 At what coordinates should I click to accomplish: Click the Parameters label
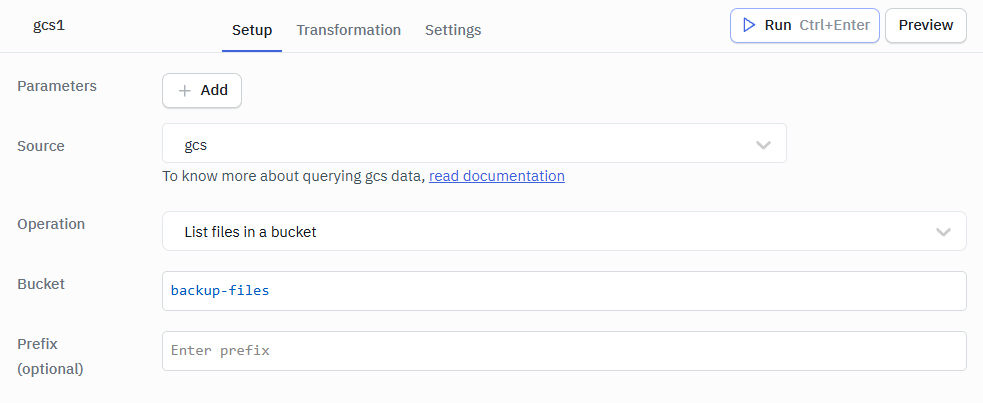click(57, 86)
